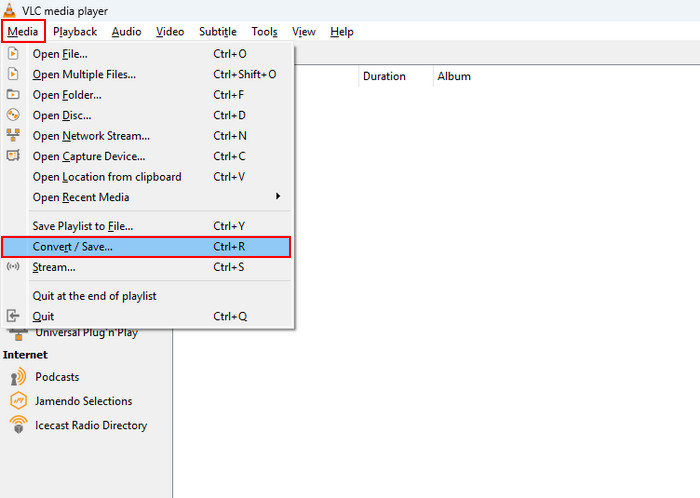The height and width of the screenshot is (498, 700).
Task: Open the Media menu
Action: point(23,32)
